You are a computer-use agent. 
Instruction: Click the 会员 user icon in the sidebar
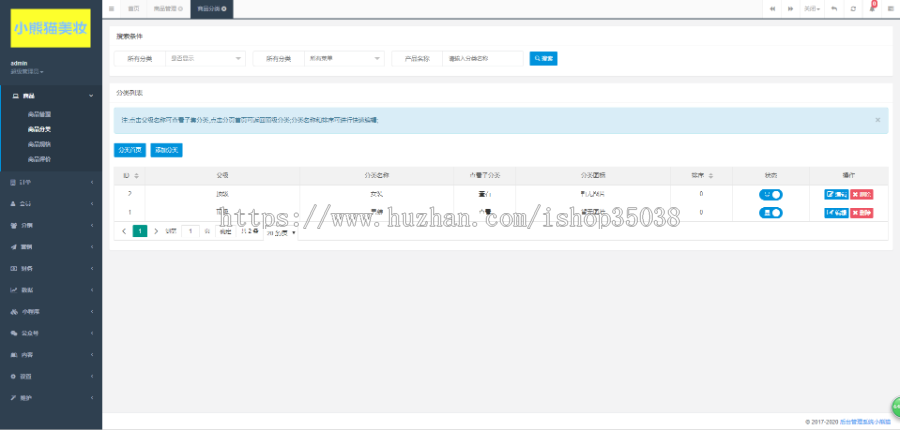click(14, 204)
